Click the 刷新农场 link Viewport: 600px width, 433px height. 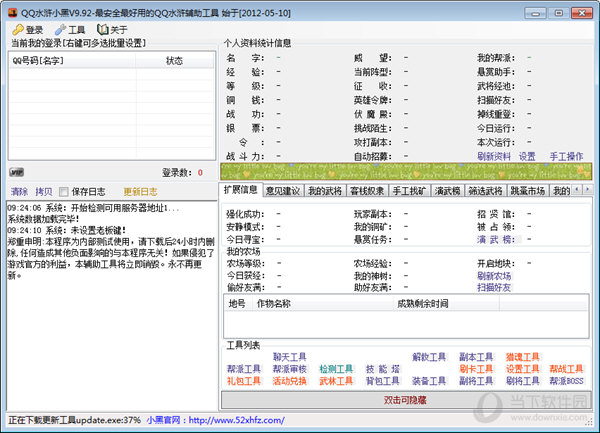click(494, 275)
